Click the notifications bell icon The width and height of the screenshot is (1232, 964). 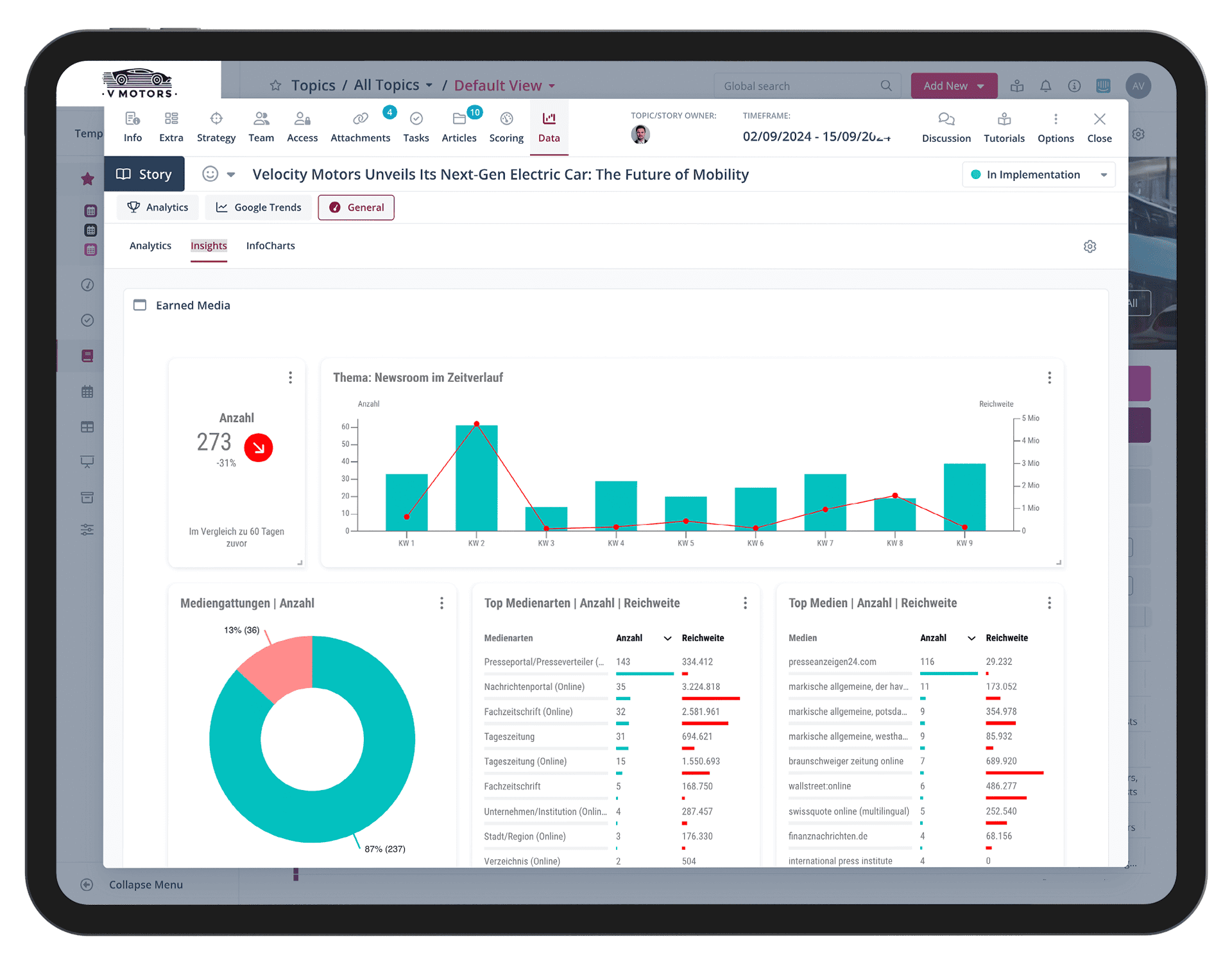[1045, 86]
